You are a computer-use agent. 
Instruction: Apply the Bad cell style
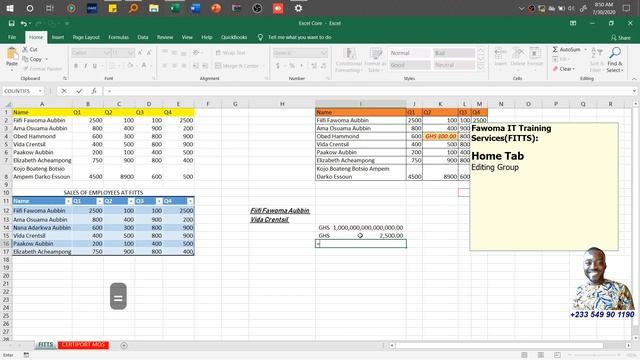click(x=454, y=53)
